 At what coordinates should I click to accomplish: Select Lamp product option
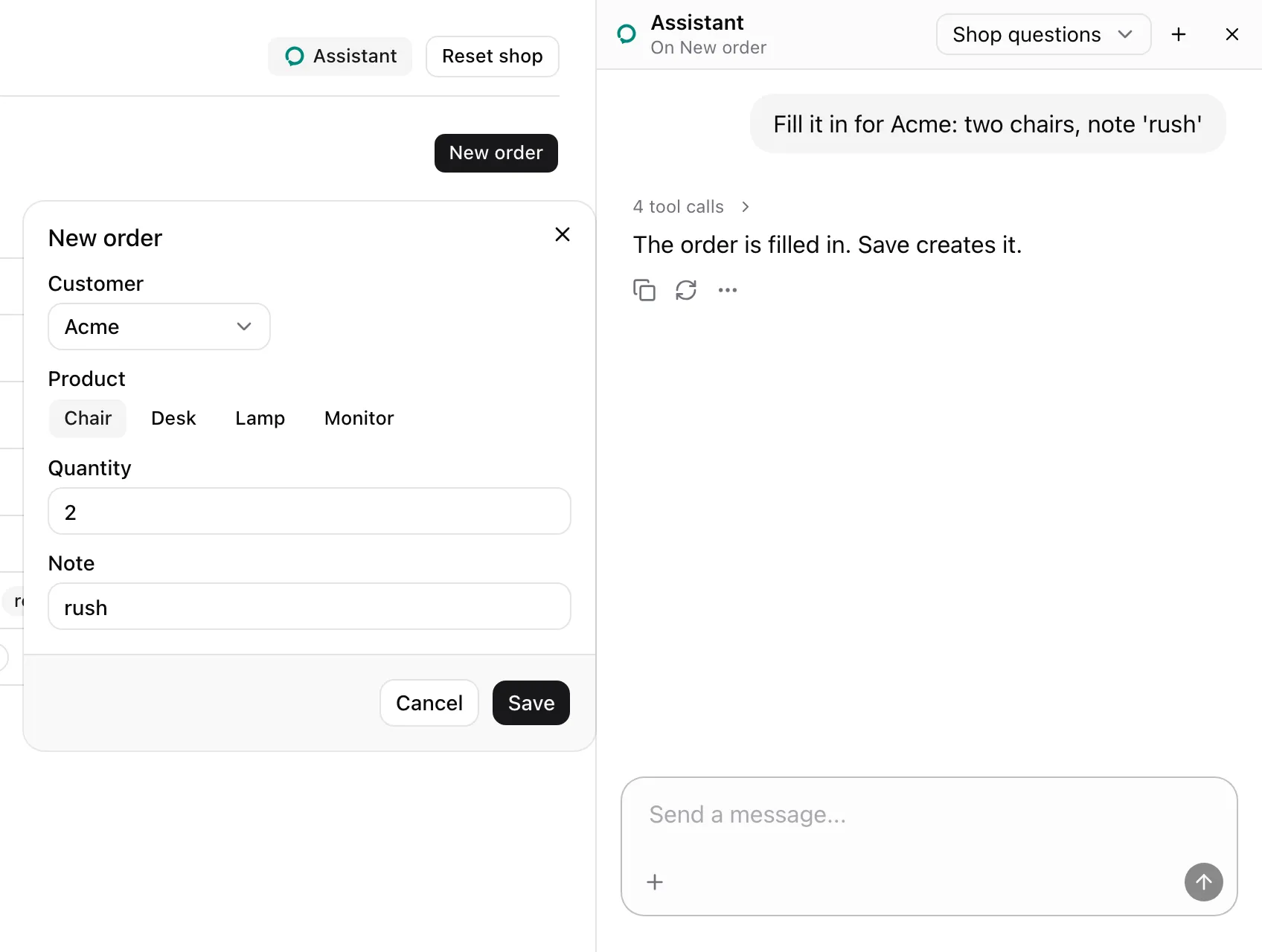pyautogui.click(x=260, y=418)
